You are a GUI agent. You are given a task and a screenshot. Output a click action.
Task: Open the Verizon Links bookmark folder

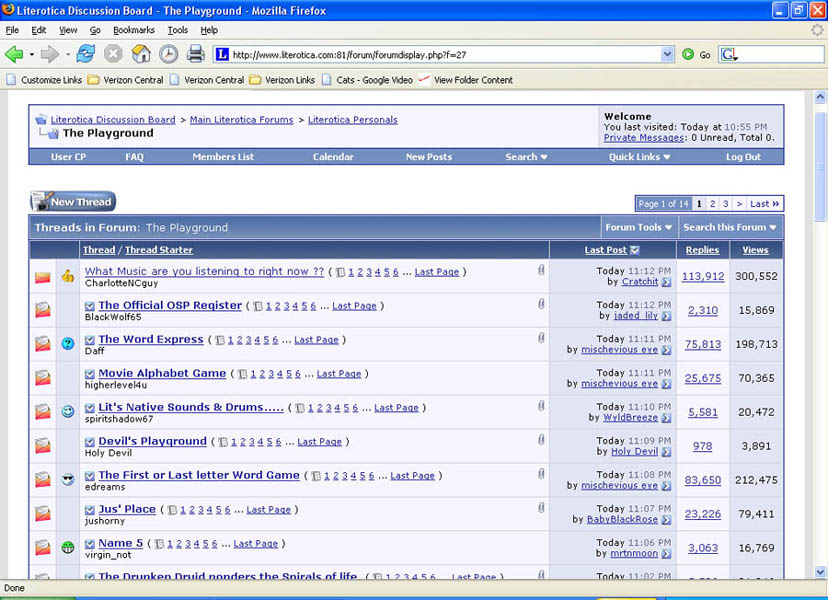point(283,80)
